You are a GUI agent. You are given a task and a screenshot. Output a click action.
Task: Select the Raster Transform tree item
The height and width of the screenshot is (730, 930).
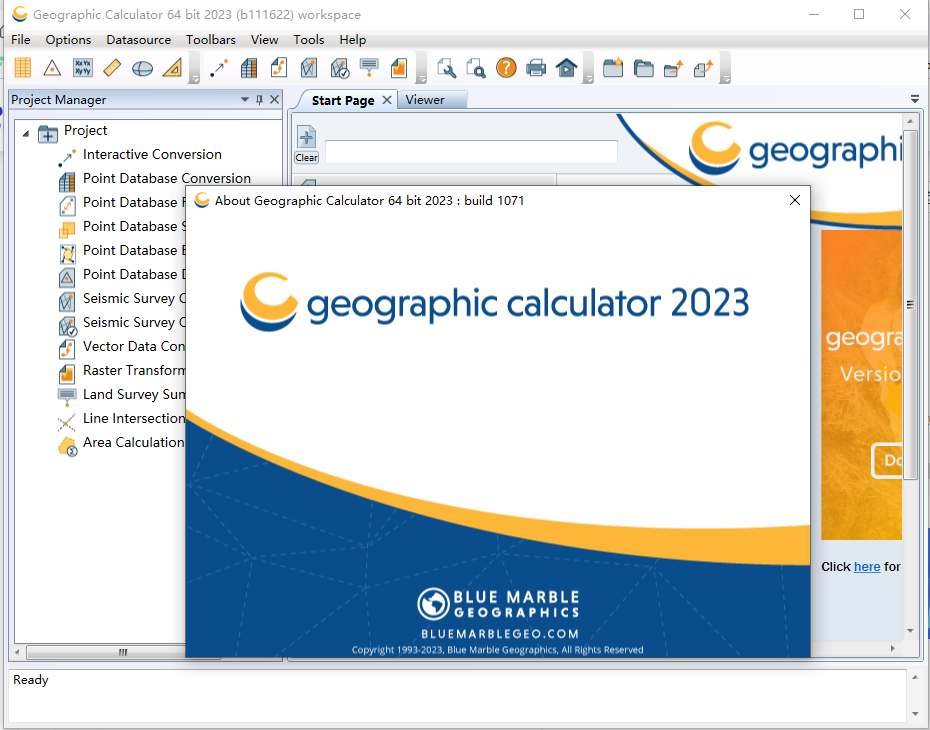tap(133, 371)
